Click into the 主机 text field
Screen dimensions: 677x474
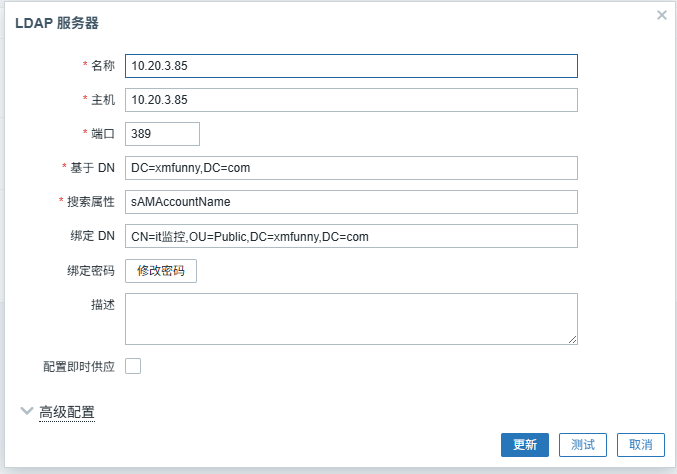351,100
